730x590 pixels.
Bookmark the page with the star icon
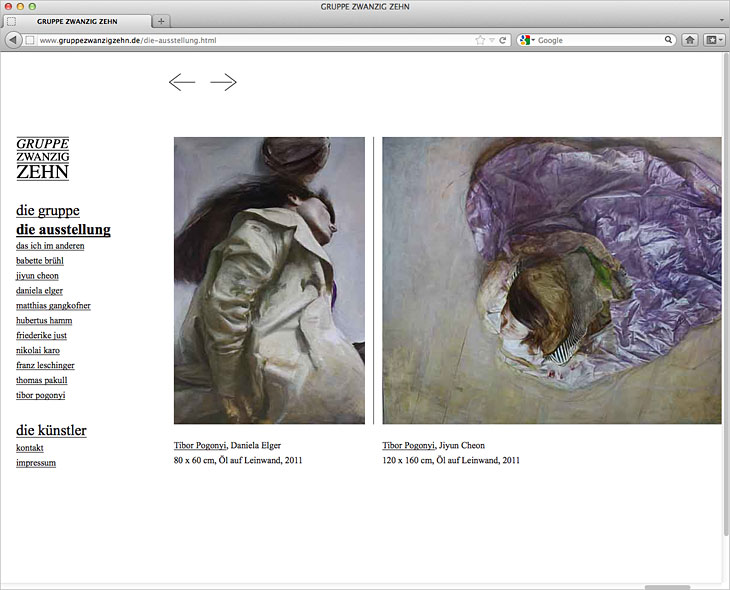pos(480,40)
